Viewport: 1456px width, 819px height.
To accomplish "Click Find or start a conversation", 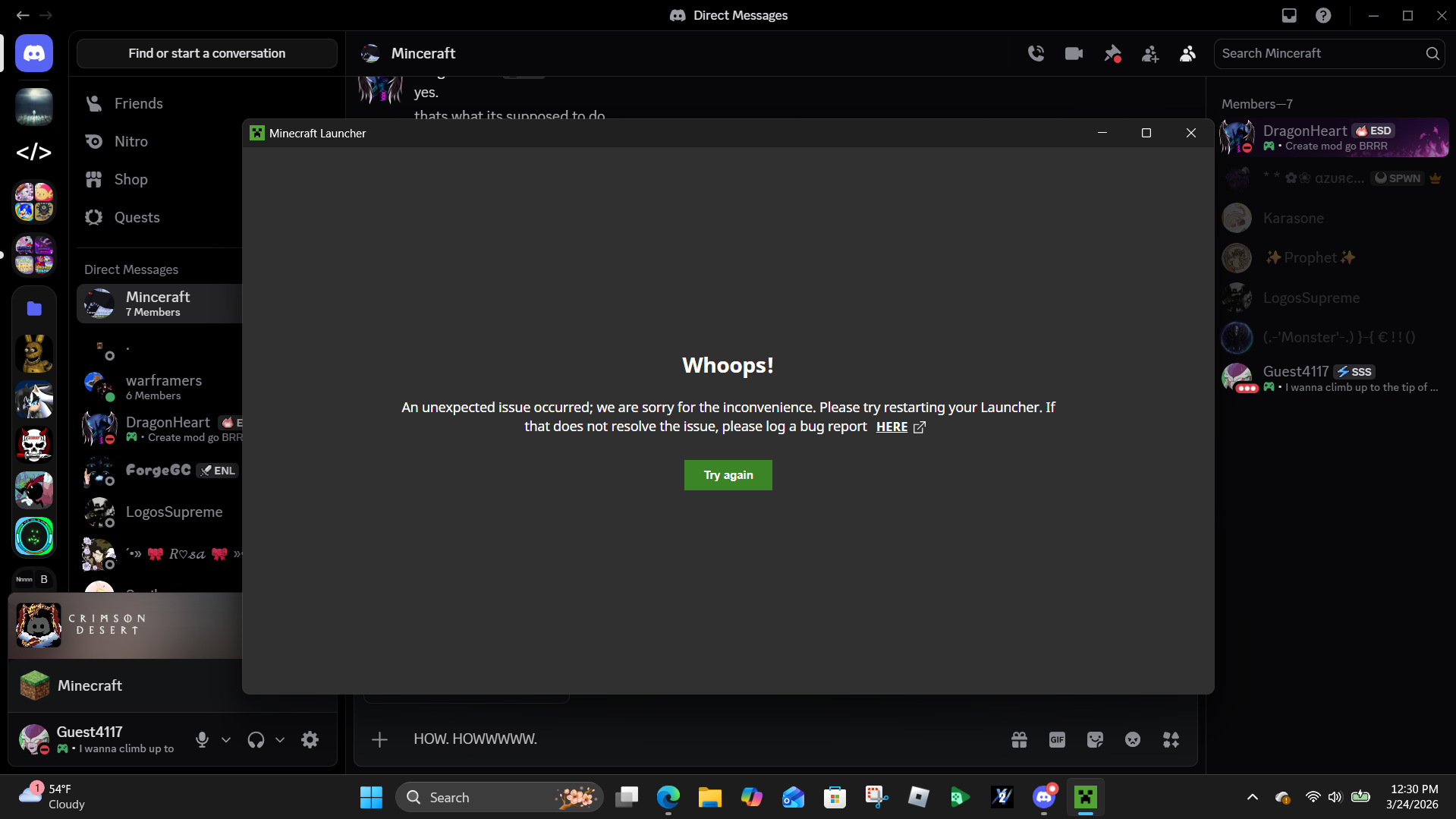I will (207, 53).
